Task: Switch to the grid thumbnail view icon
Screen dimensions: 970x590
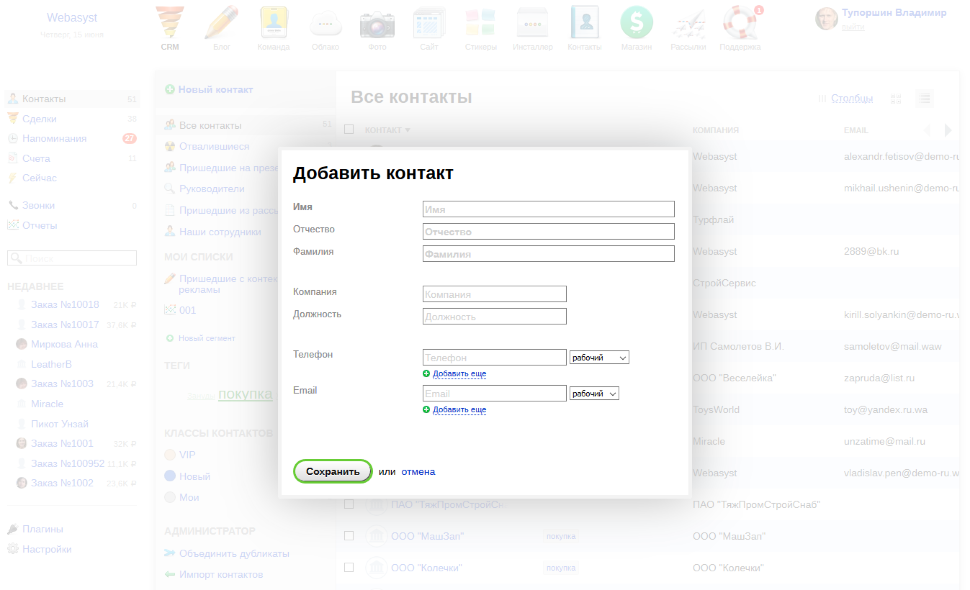Action: (896, 99)
